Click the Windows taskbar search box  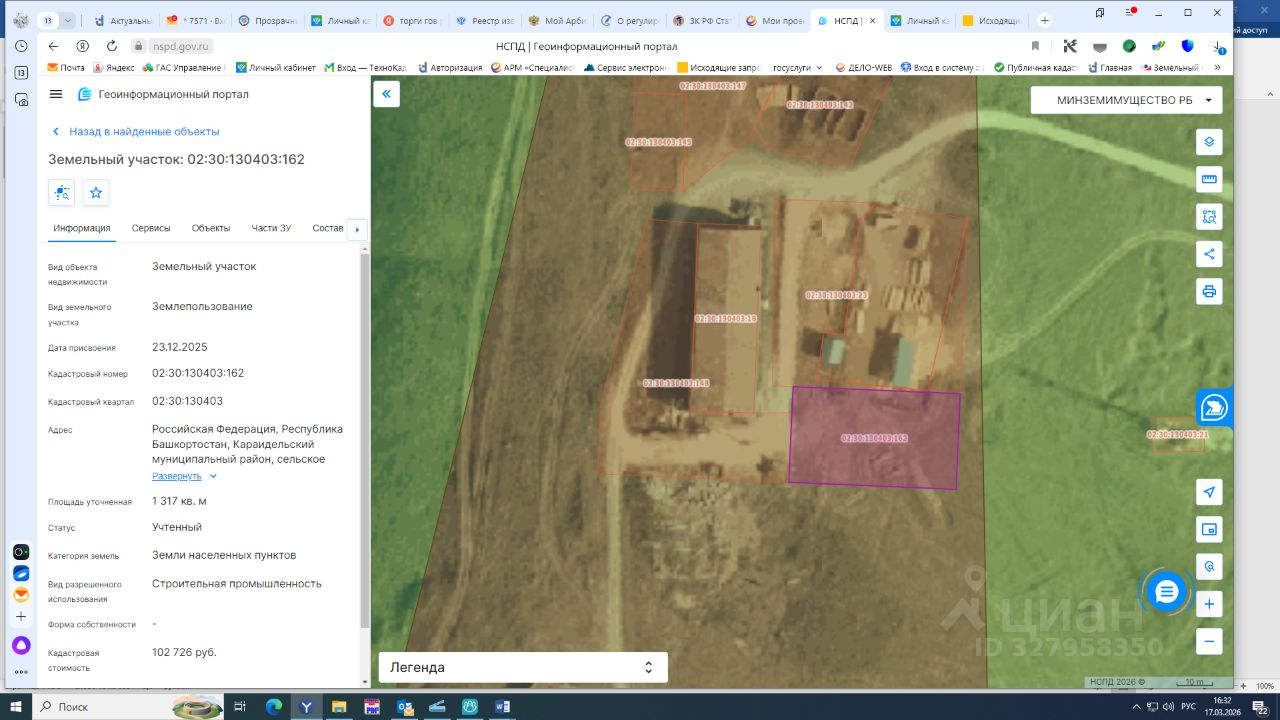[130, 707]
